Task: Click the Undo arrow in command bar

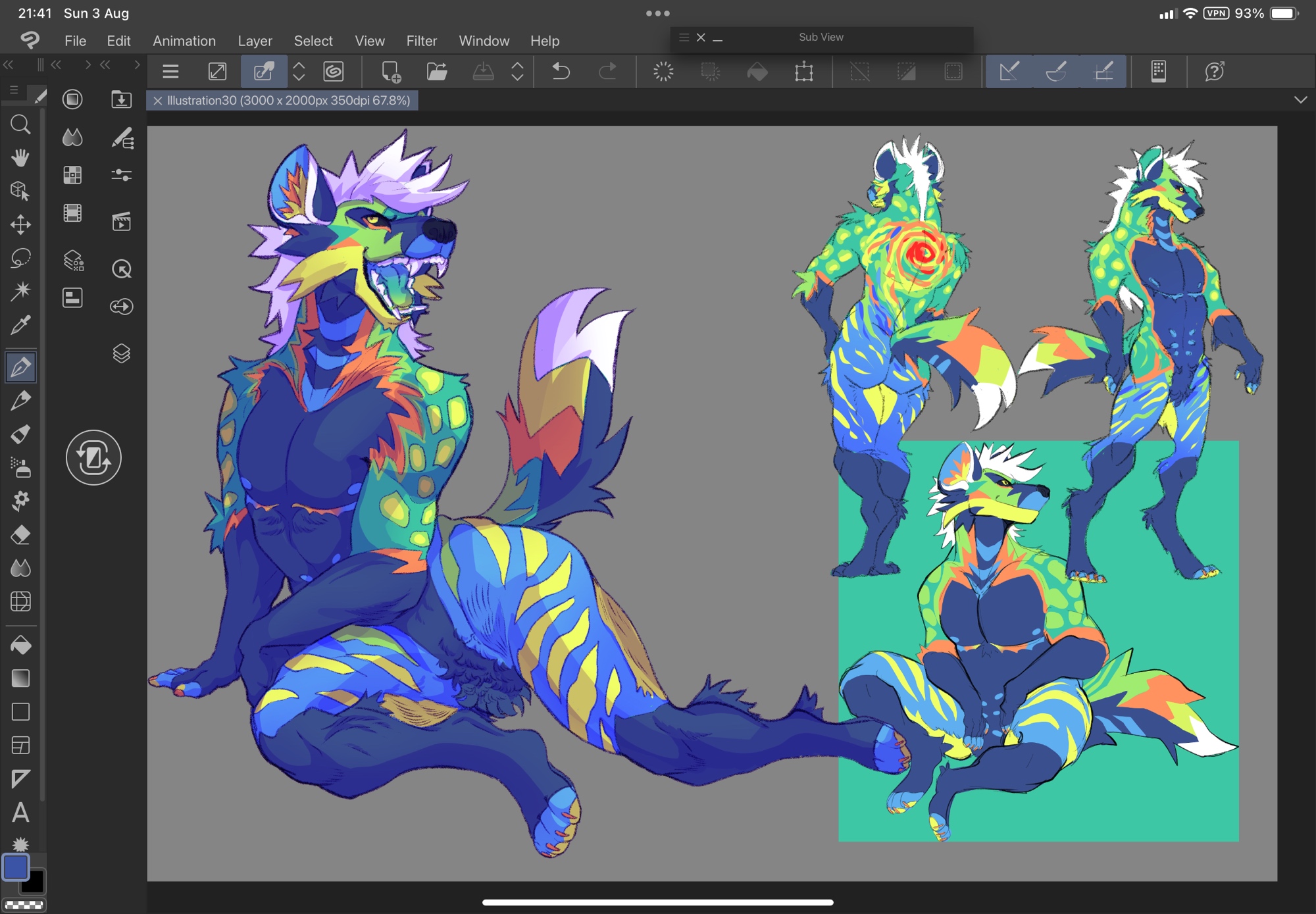Action: tap(561, 71)
